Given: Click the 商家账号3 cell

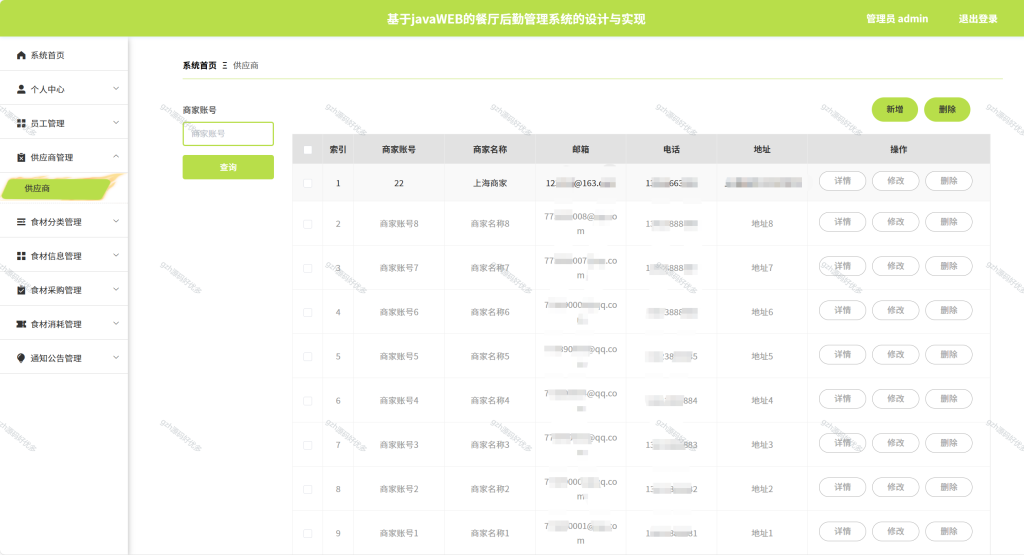Looking at the screenshot, I should (x=399, y=445).
